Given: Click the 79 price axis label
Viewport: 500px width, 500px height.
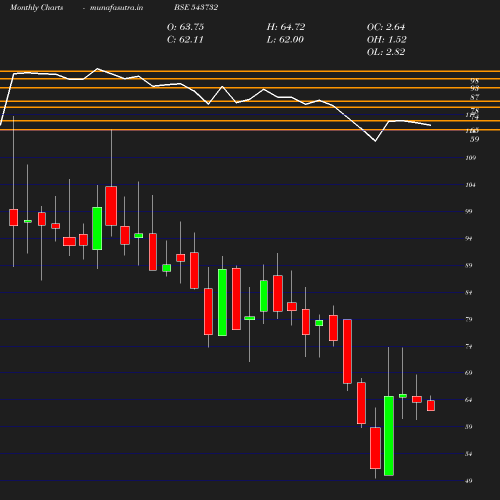Looking at the screenshot, I should pyautogui.click(x=468, y=319).
